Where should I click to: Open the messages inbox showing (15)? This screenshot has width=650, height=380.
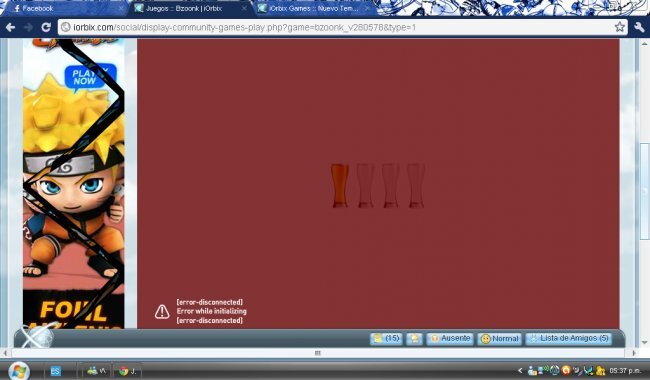[x=386, y=339]
